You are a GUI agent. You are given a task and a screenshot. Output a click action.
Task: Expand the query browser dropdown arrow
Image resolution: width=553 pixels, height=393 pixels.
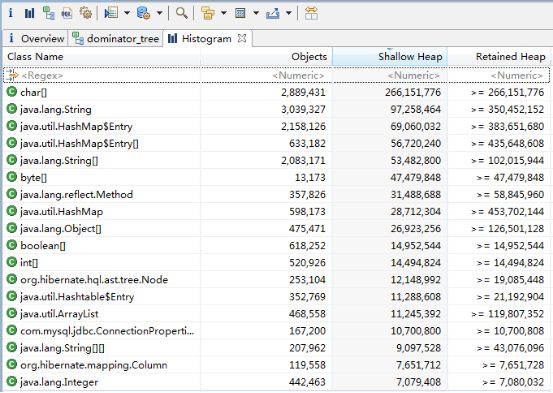[159, 13]
